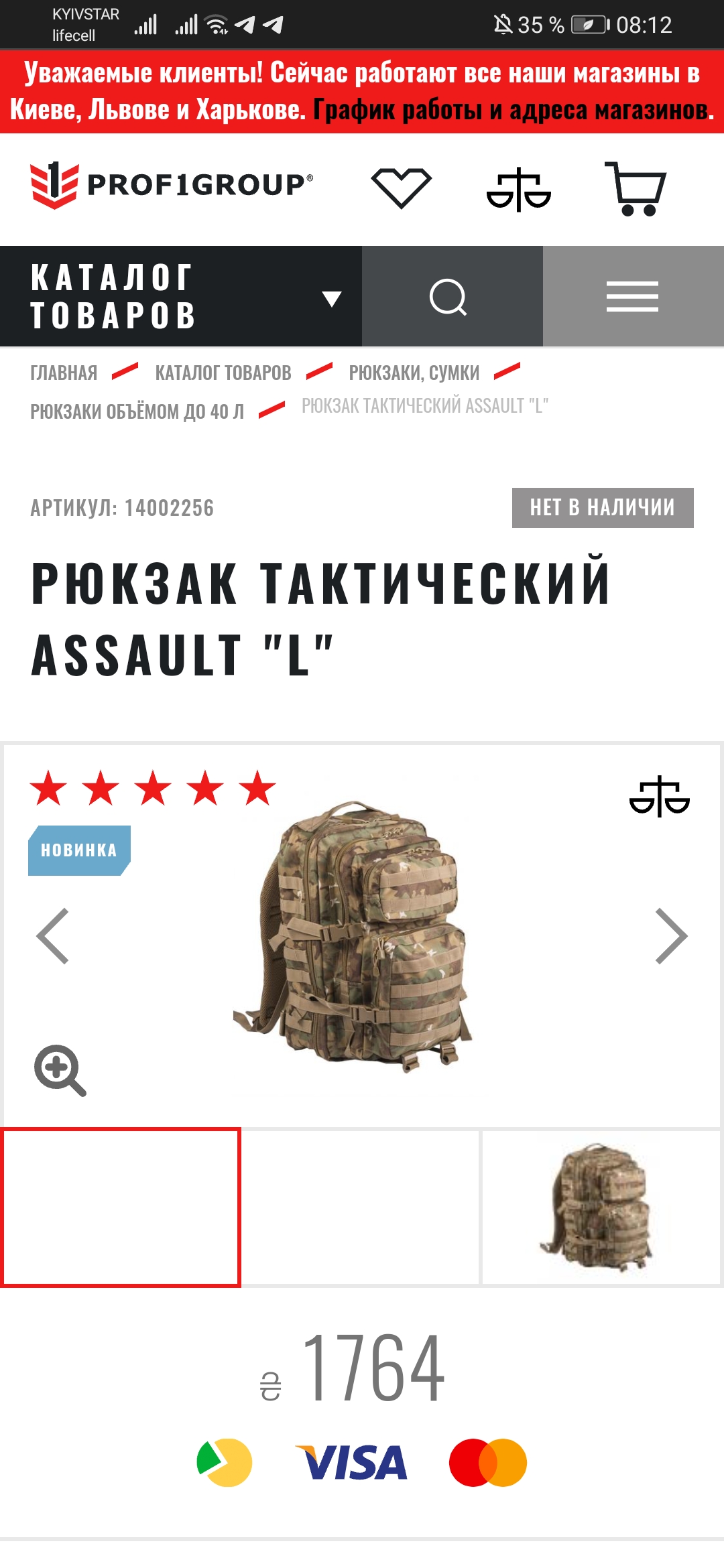Open Рюкзаки объёмом до 40 л breadcrumb
724x1568 pixels.
point(137,411)
